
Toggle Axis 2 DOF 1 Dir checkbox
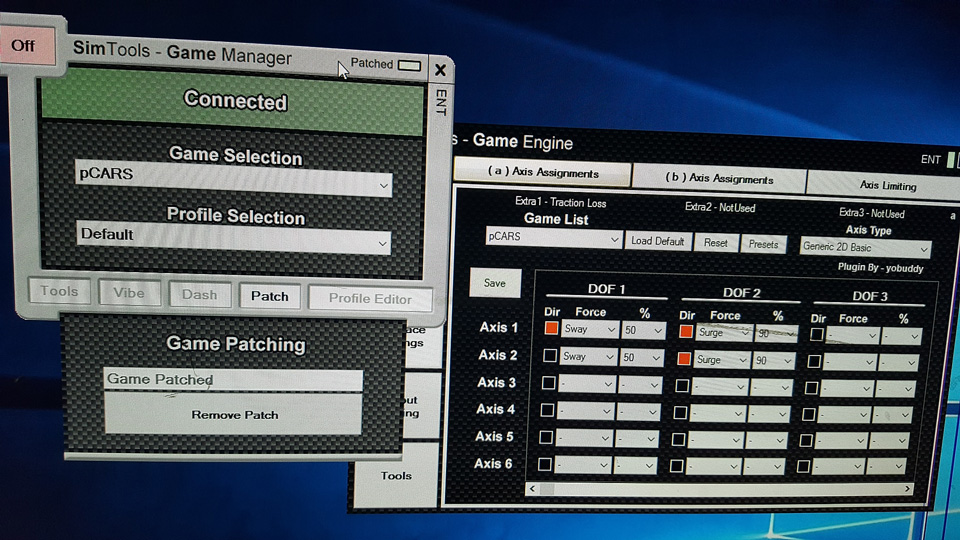550,355
